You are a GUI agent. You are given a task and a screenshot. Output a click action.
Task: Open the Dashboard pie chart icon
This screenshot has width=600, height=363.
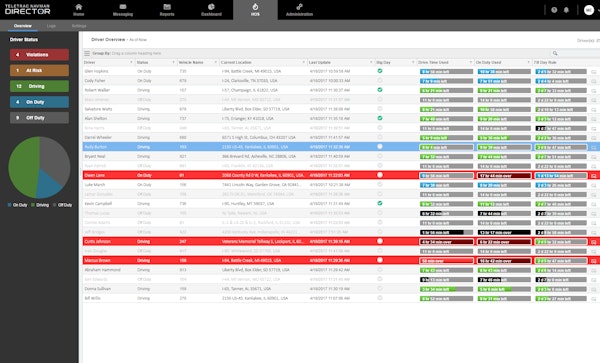point(211,7)
